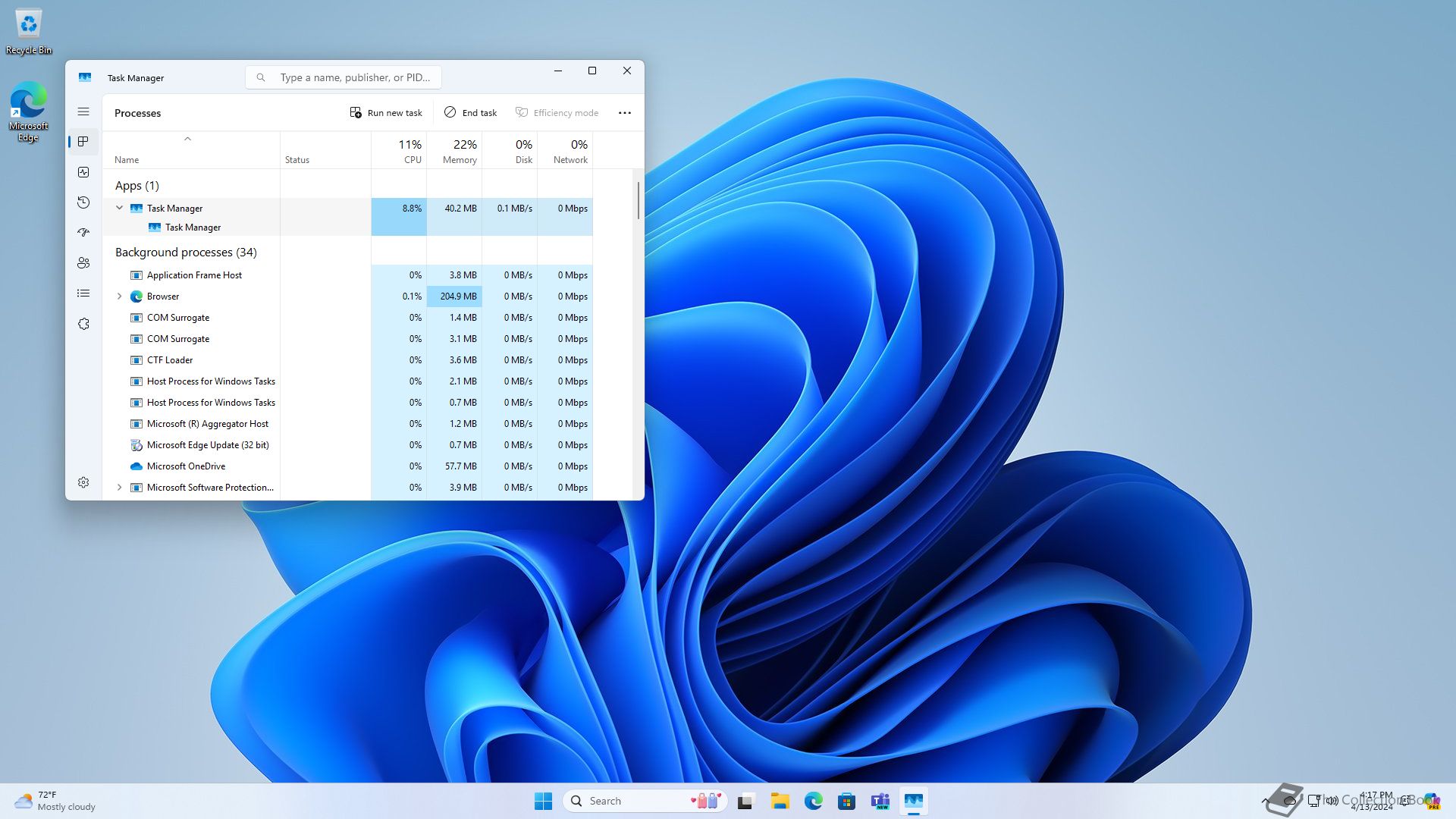
Task: Sort processes by Disk column
Action: pyautogui.click(x=510, y=150)
